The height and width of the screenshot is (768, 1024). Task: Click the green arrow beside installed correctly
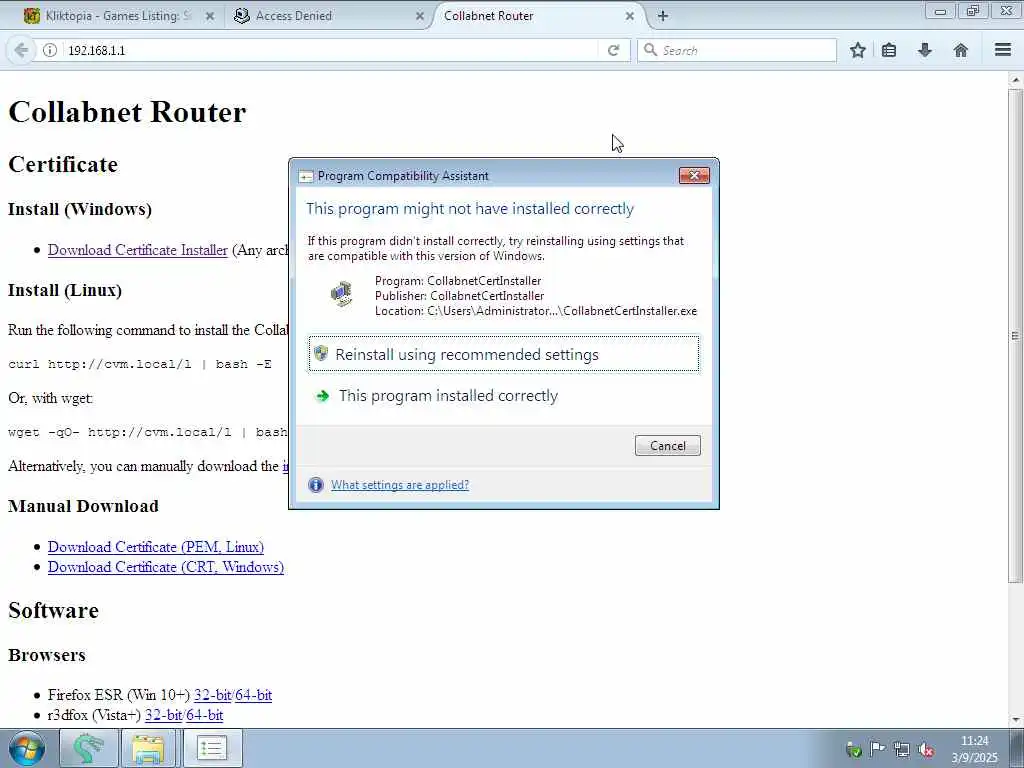click(x=322, y=396)
